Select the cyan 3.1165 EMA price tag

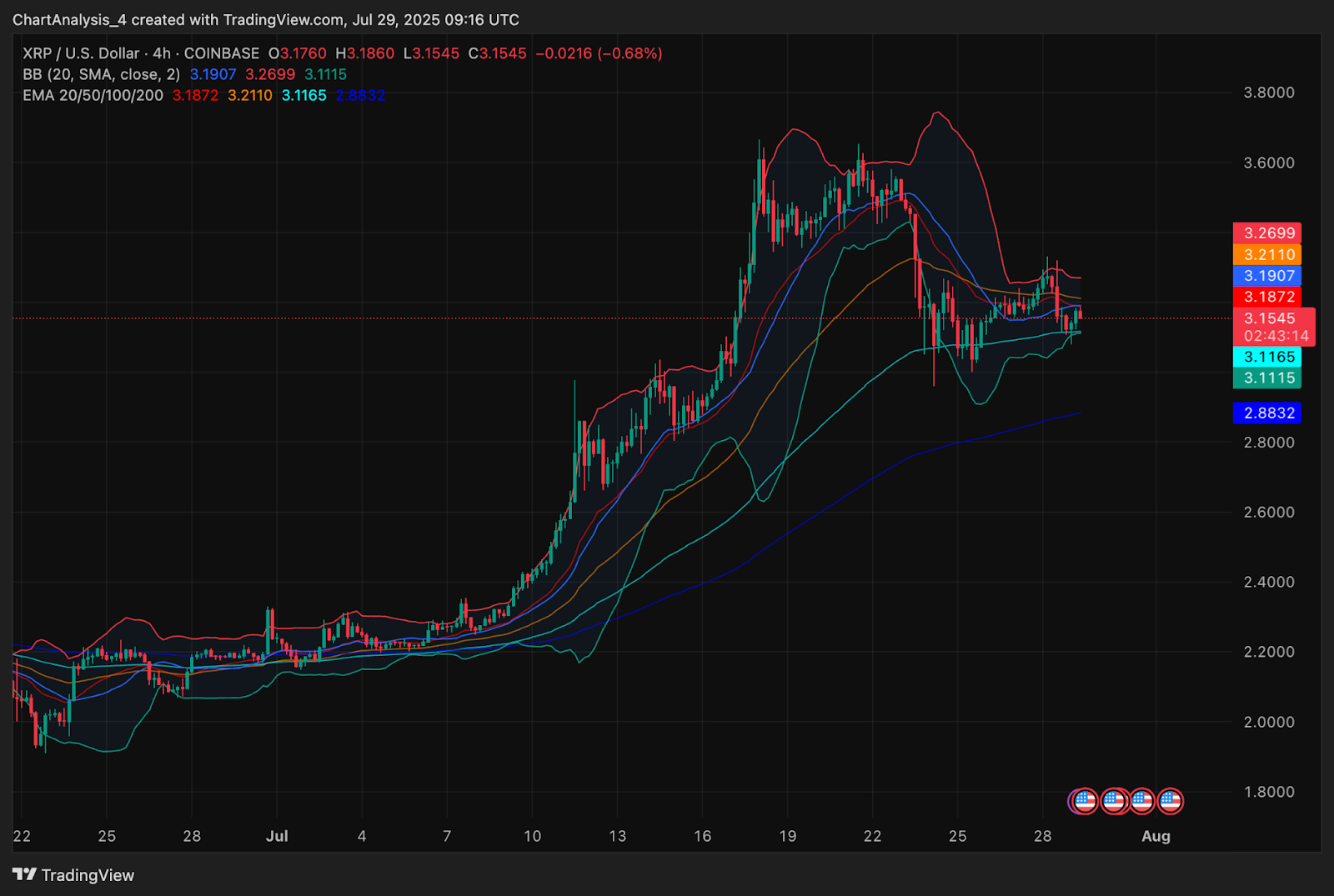point(1268,357)
